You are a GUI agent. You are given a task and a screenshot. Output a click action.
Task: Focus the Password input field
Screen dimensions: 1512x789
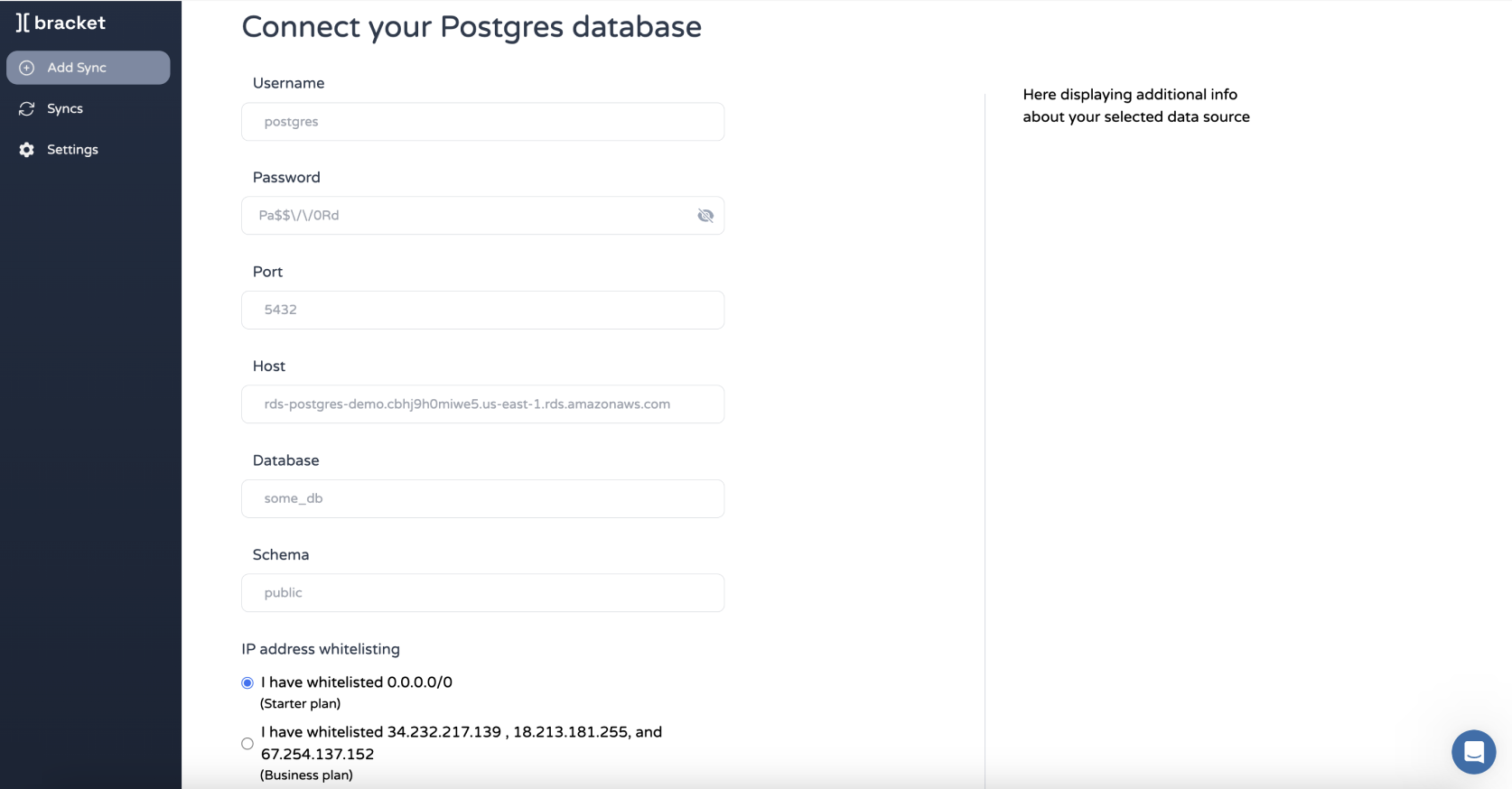click(482, 216)
